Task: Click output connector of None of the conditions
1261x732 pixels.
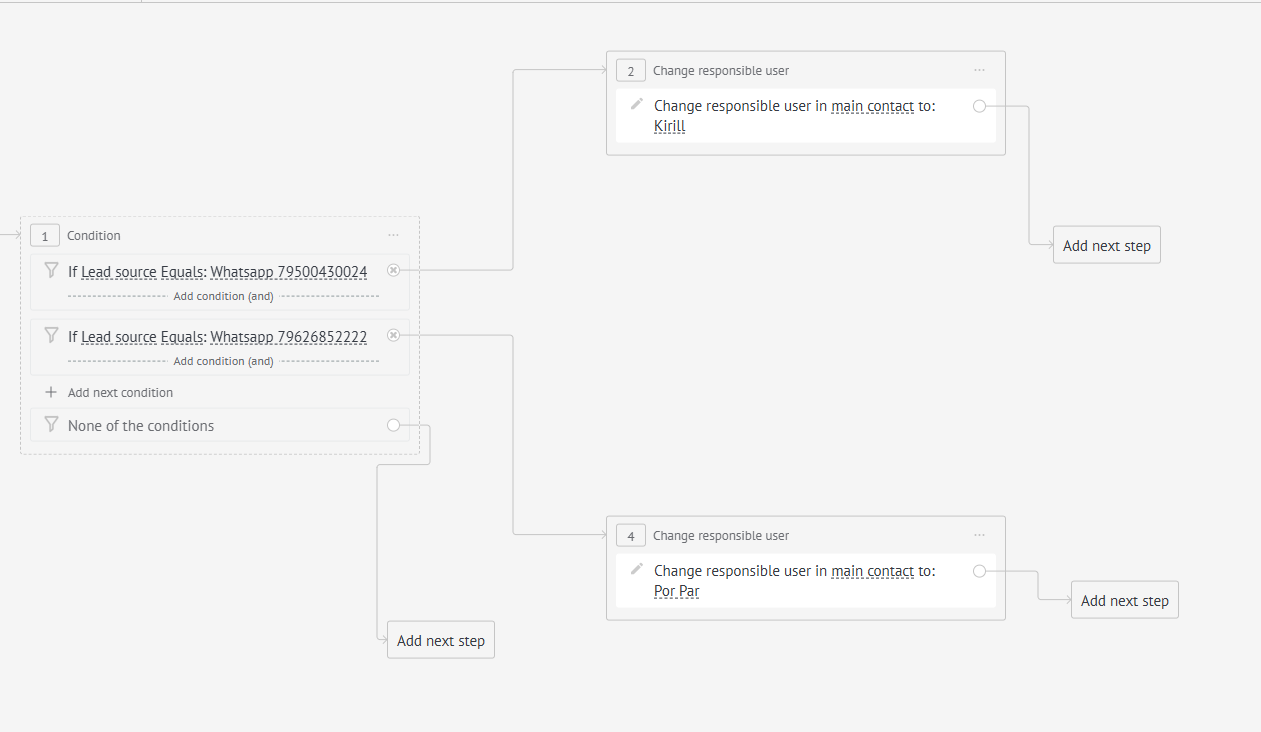Action: 393,425
